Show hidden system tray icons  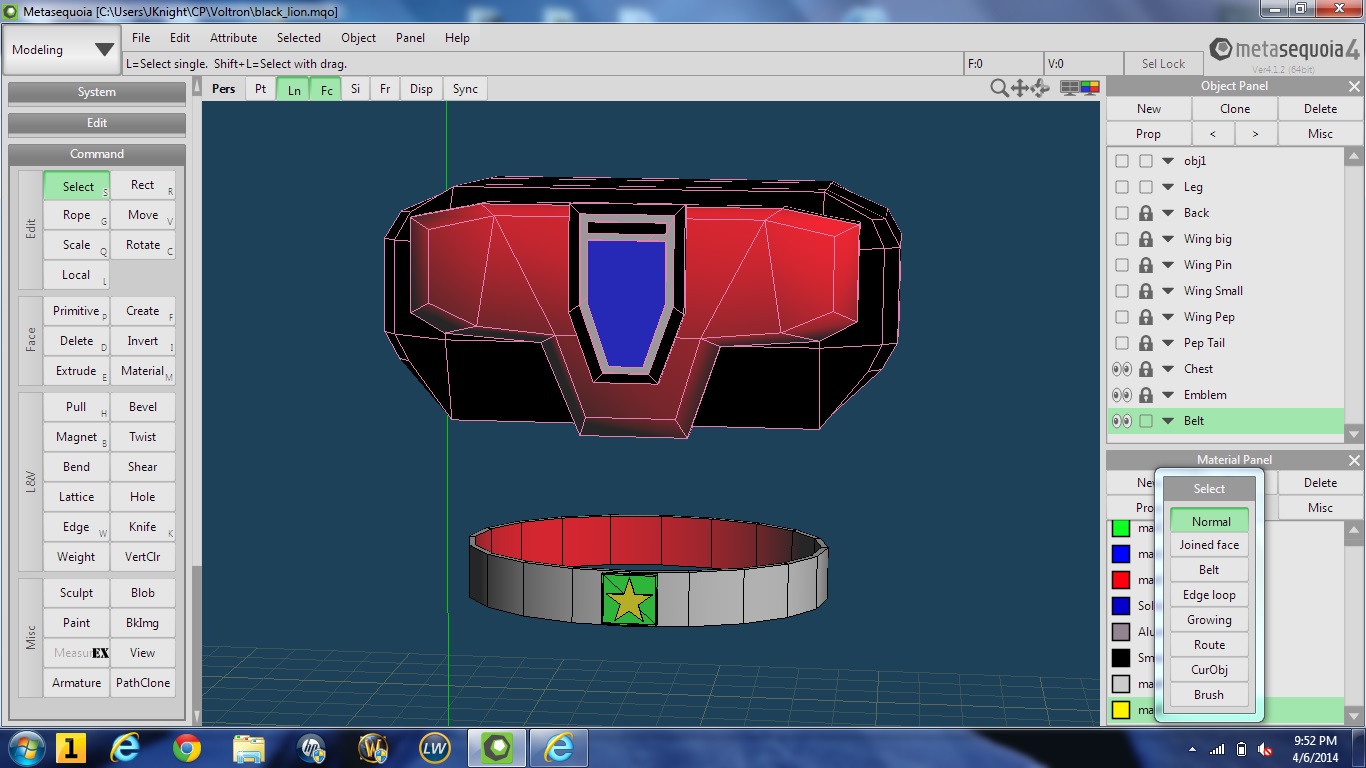click(x=1192, y=749)
